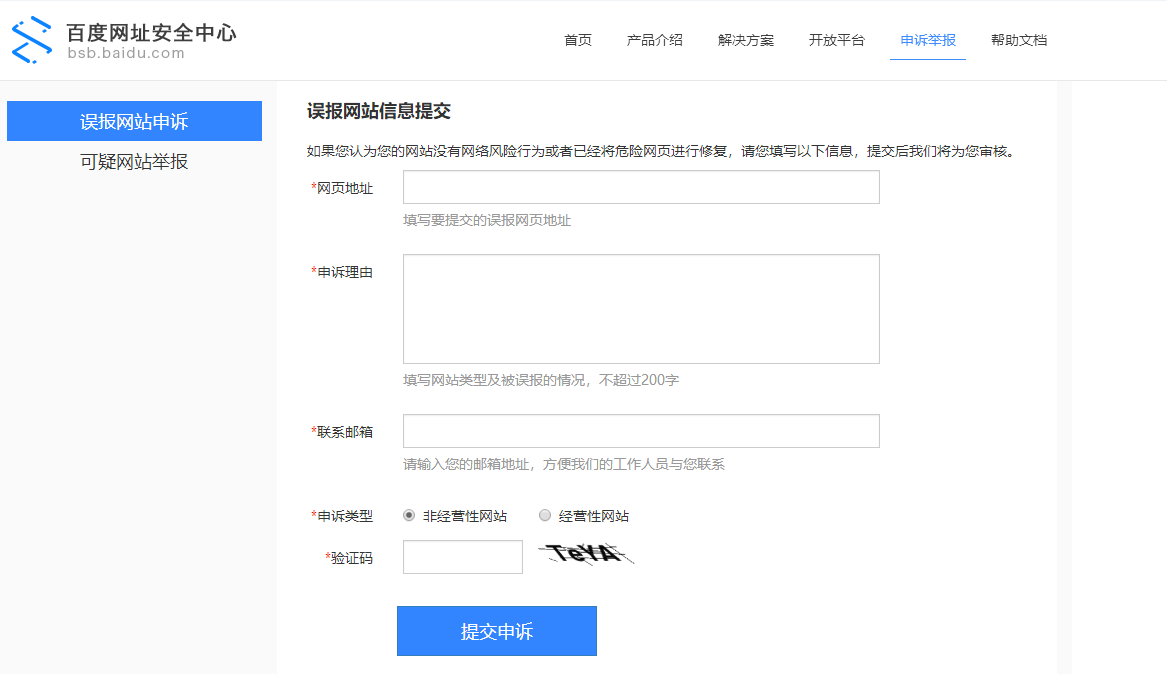This screenshot has width=1167, height=674.
Task: Click the 误报网站信息提交 page heading
Action: [379, 111]
